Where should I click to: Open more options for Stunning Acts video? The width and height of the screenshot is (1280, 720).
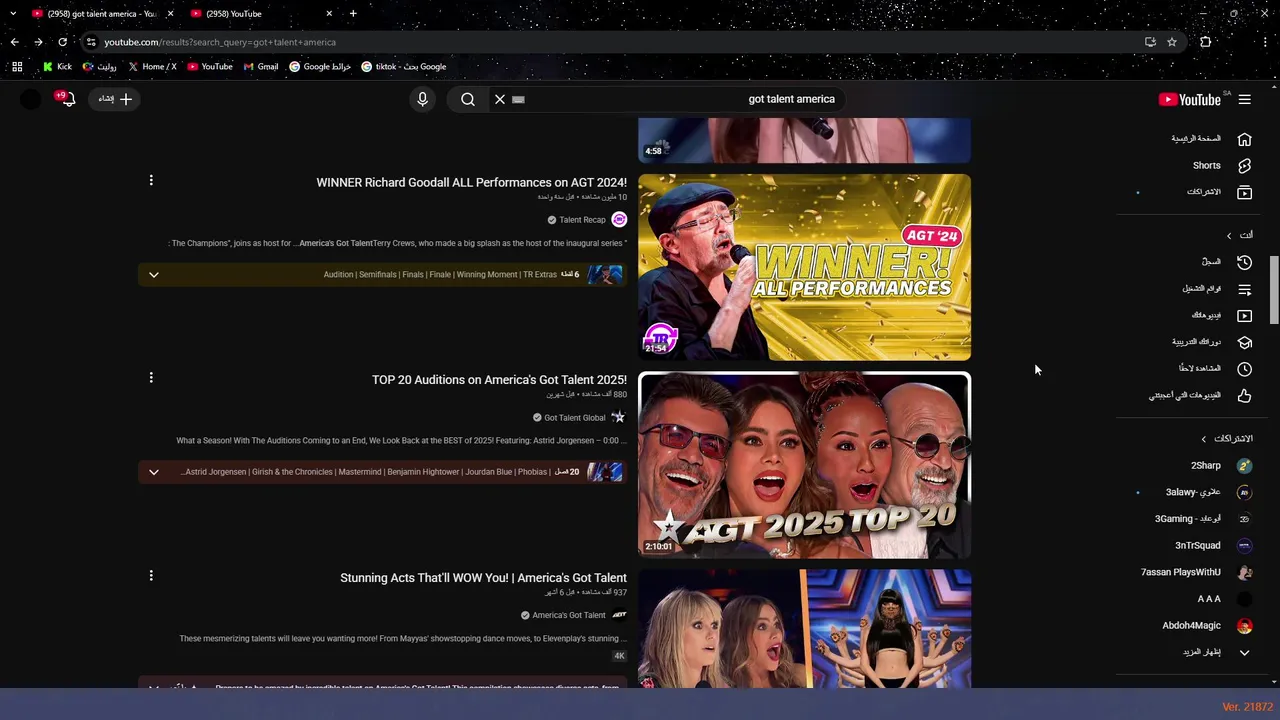151,575
